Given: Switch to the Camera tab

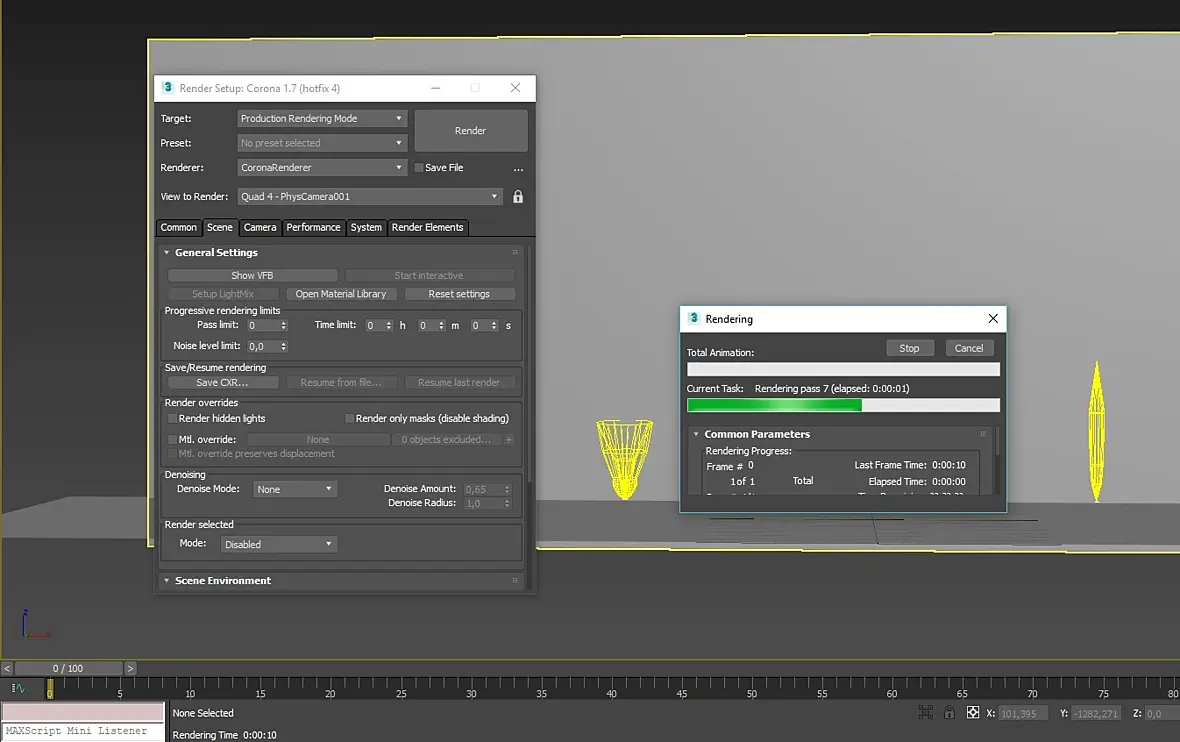Looking at the screenshot, I should (260, 227).
